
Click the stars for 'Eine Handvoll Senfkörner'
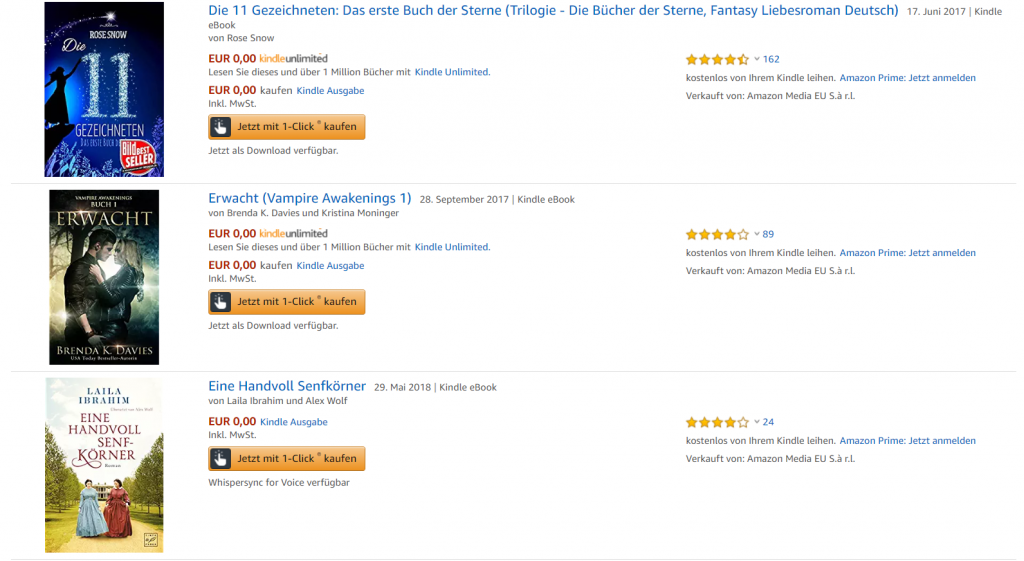717,422
